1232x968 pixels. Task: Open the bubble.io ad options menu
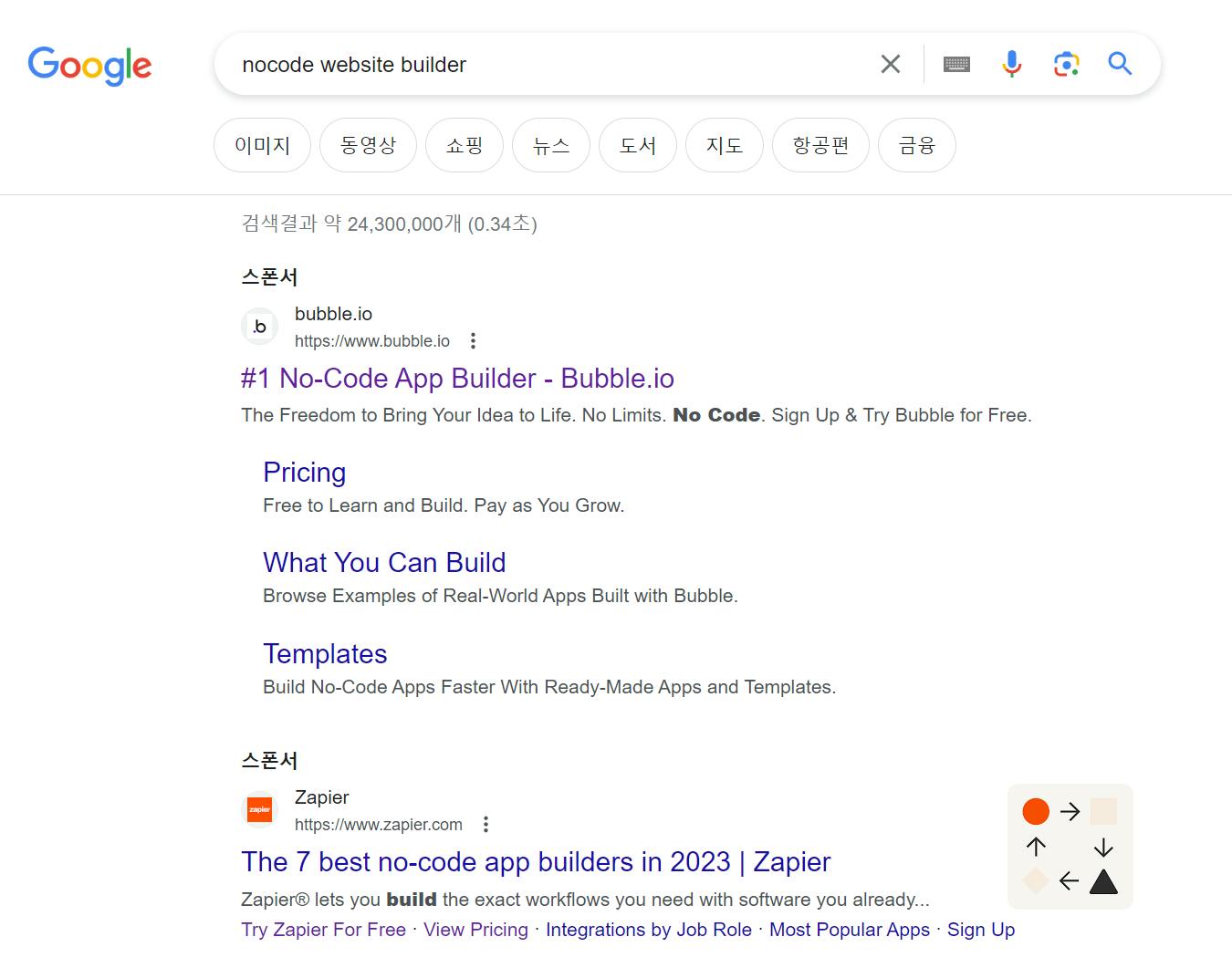click(x=473, y=341)
